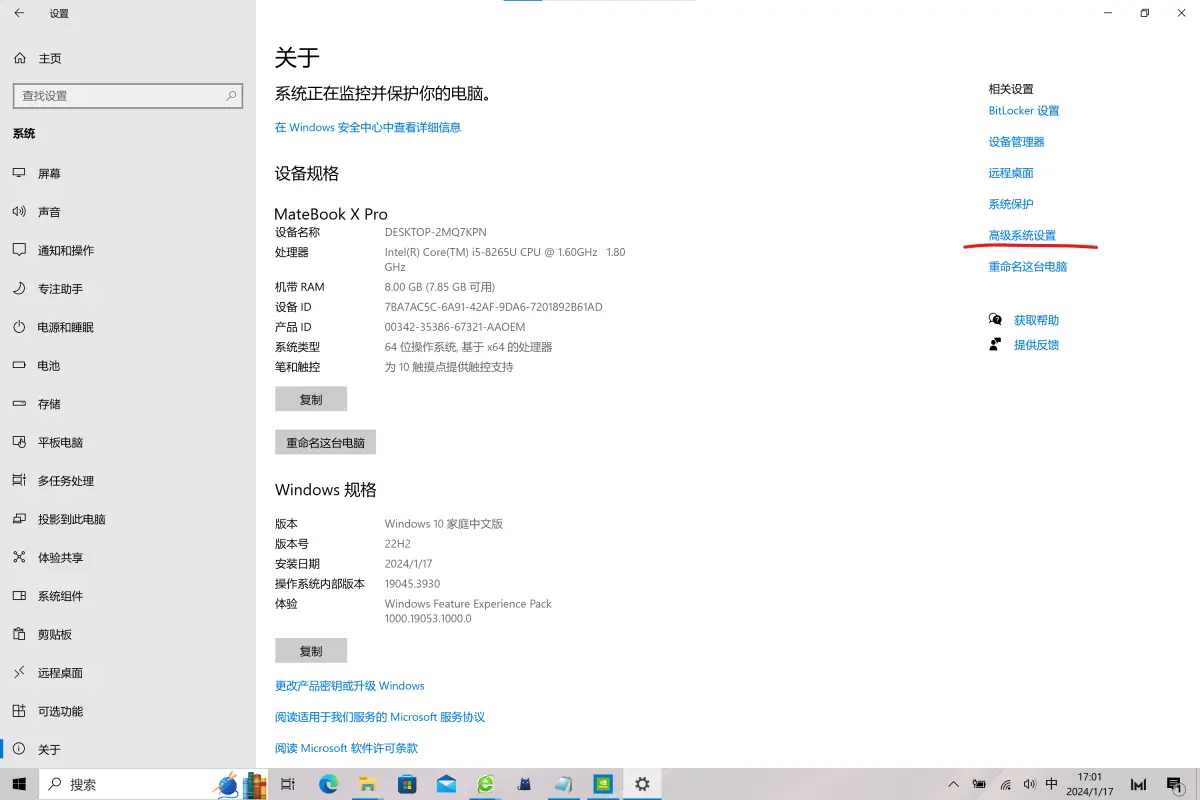Open the 系统保护 link
1200x800 pixels.
(1011, 204)
